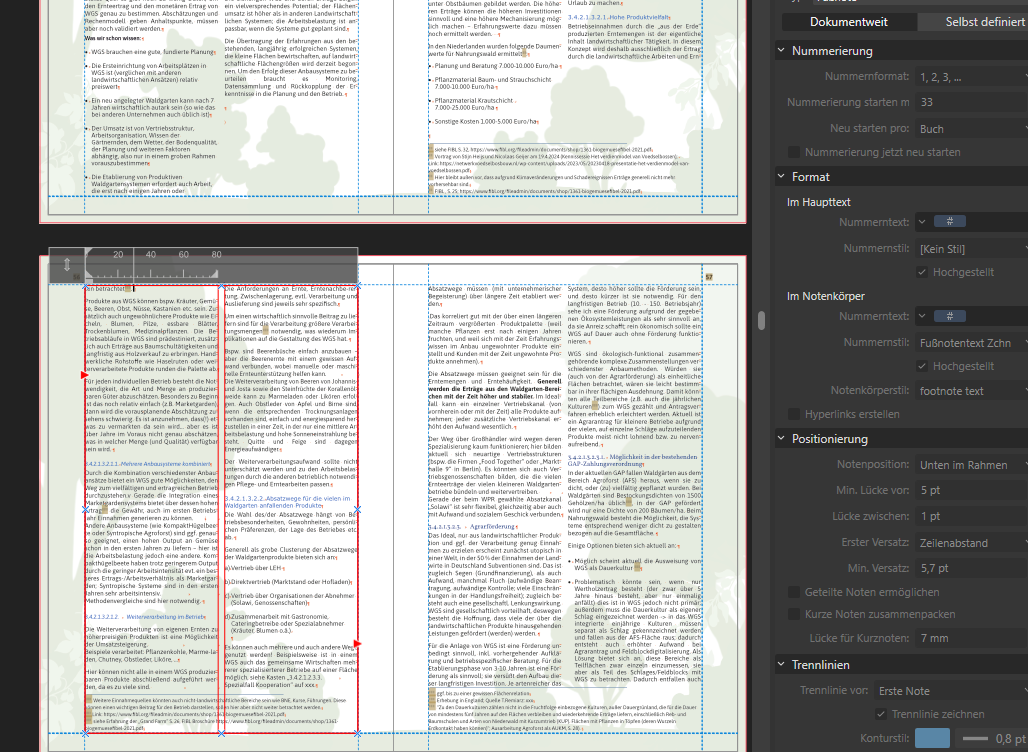This screenshot has width=1028, height=752.
Task: Click the # token in Notenkörper Nummerntext
Action: pyautogui.click(x=949, y=316)
